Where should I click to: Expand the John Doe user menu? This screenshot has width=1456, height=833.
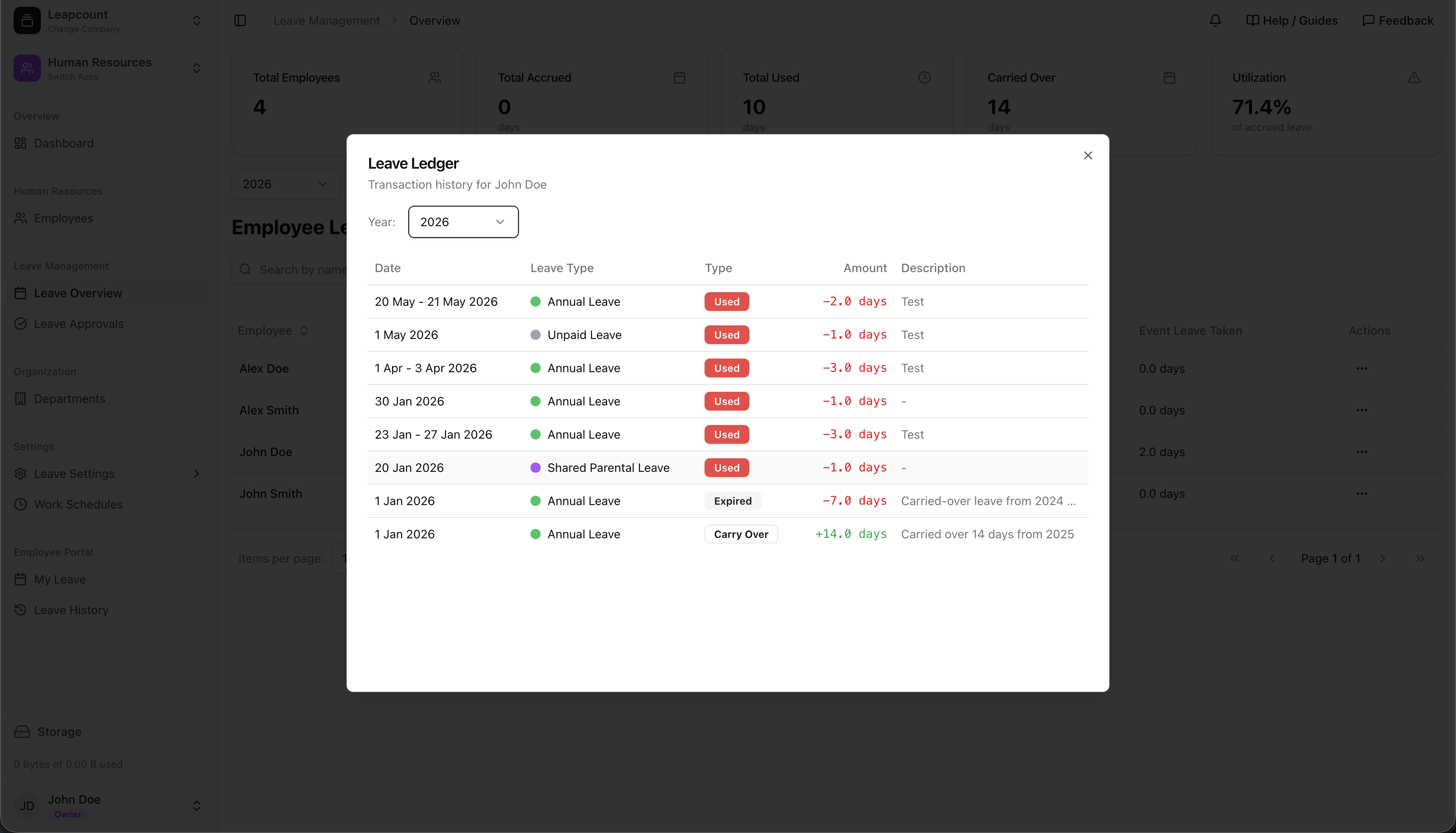tap(197, 806)
